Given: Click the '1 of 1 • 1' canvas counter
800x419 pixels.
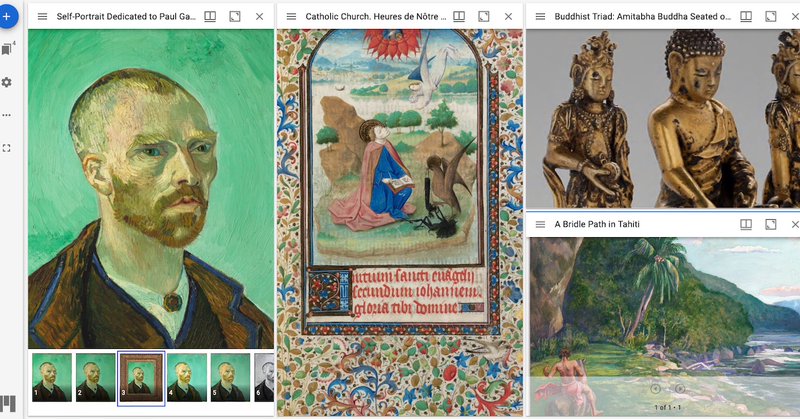Looking at the screenshot, I should tap(668, 407).
